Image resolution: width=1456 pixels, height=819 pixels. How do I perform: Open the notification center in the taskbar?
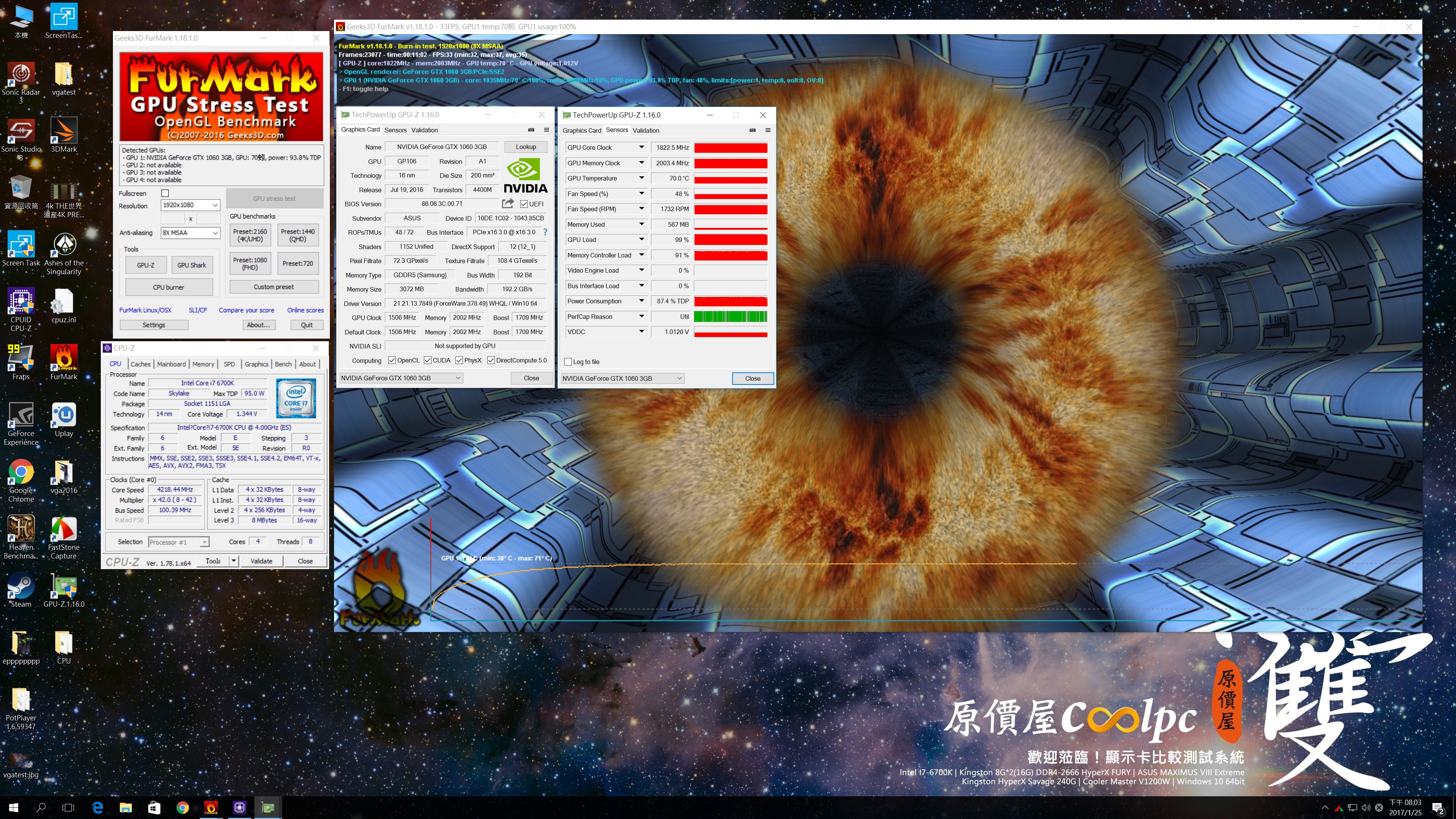pos(1437,808)
